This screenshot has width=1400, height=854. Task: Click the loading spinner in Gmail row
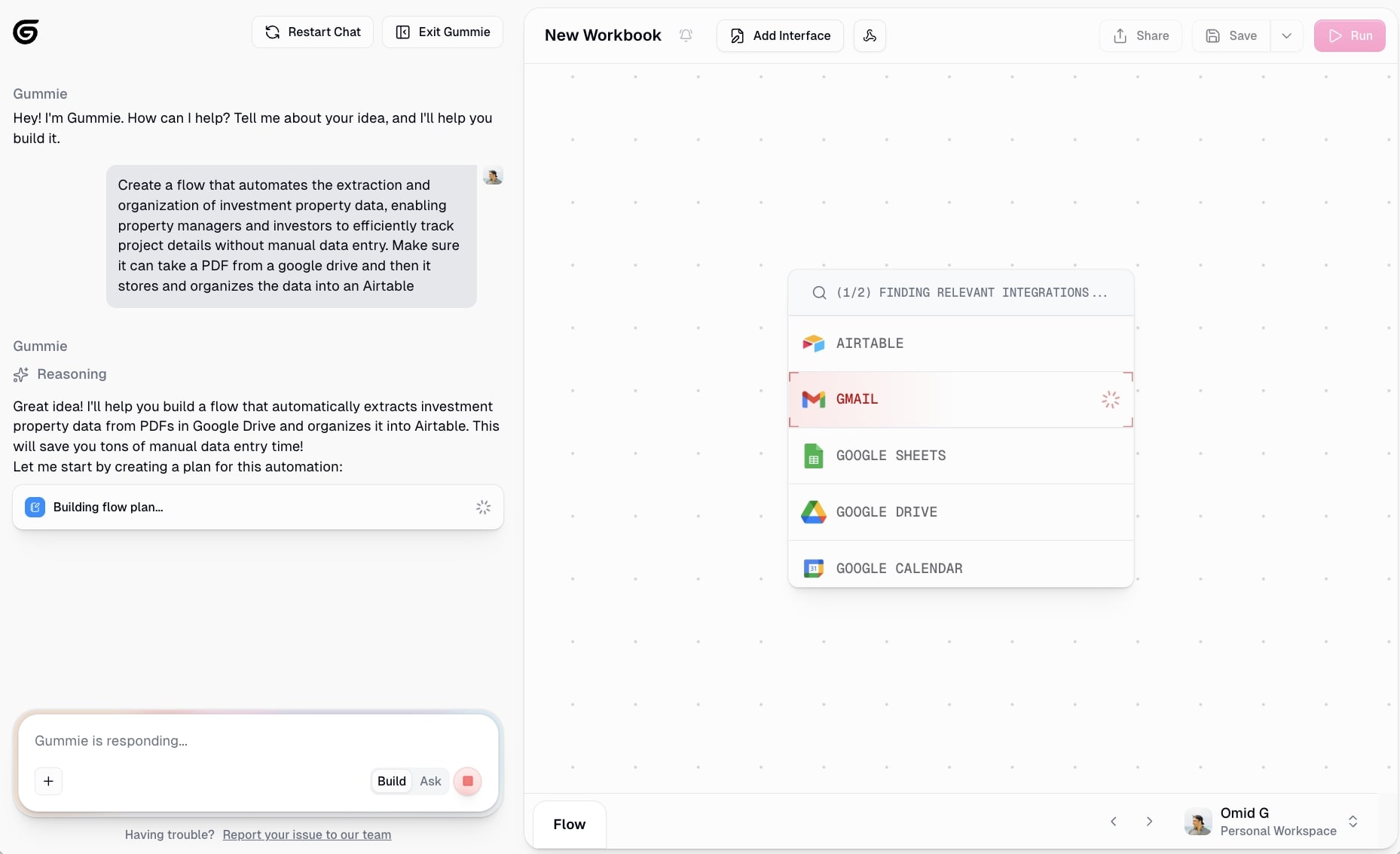1110,399
